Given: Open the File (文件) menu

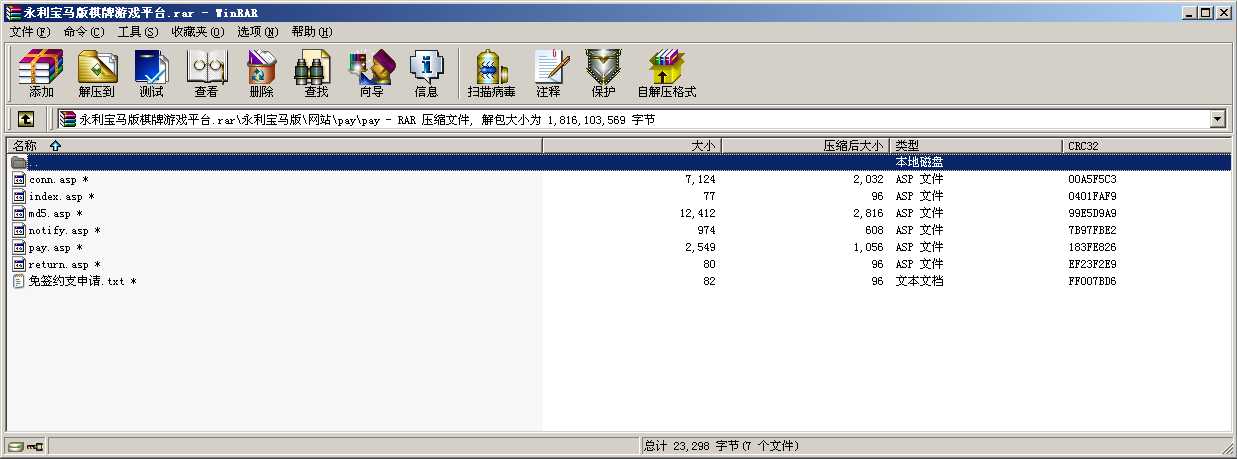Looking at the screenshot, I should click(x=30, y=32).
